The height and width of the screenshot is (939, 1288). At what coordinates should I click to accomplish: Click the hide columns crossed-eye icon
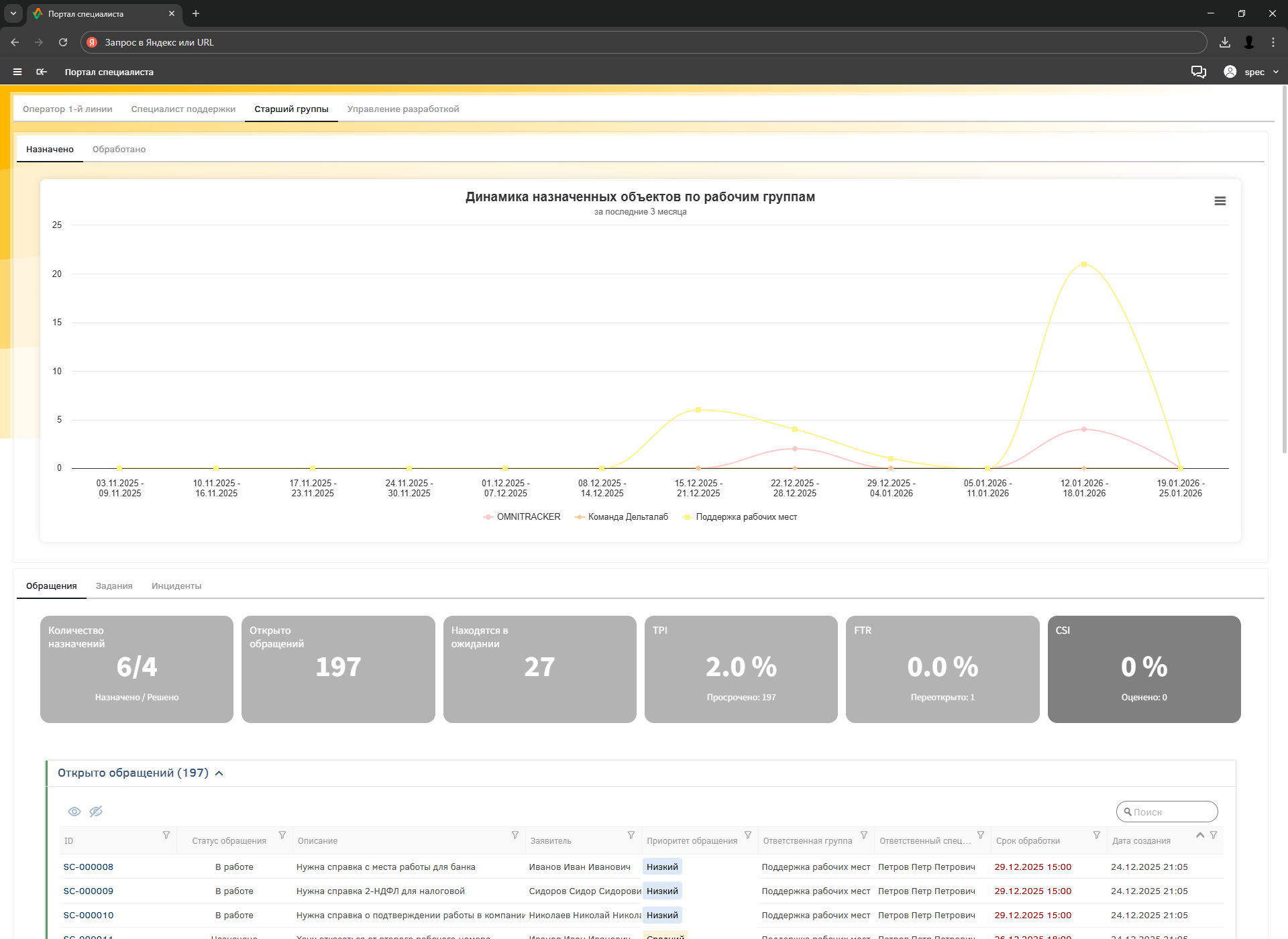[x=96, y=812]
